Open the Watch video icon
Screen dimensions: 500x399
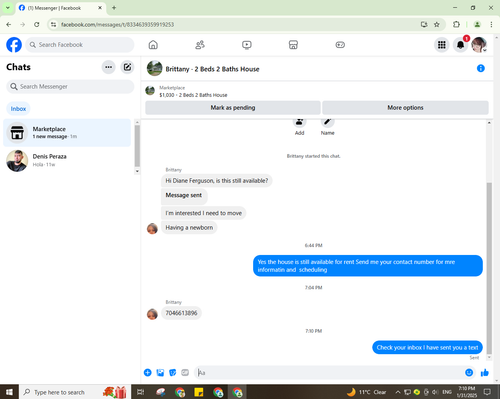[x=247, y=45]
